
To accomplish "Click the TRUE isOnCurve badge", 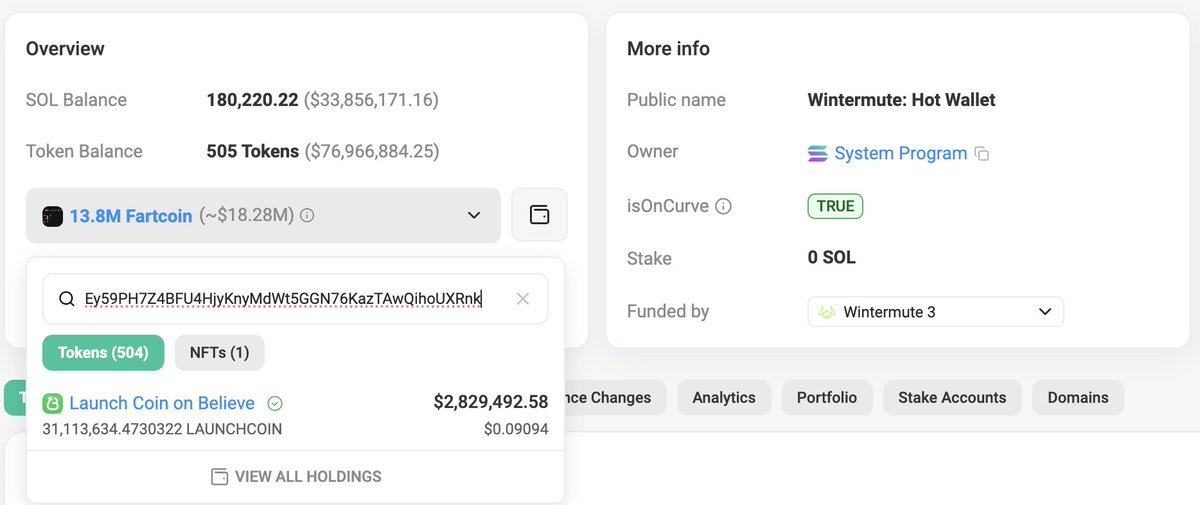I will coord(835,206).
